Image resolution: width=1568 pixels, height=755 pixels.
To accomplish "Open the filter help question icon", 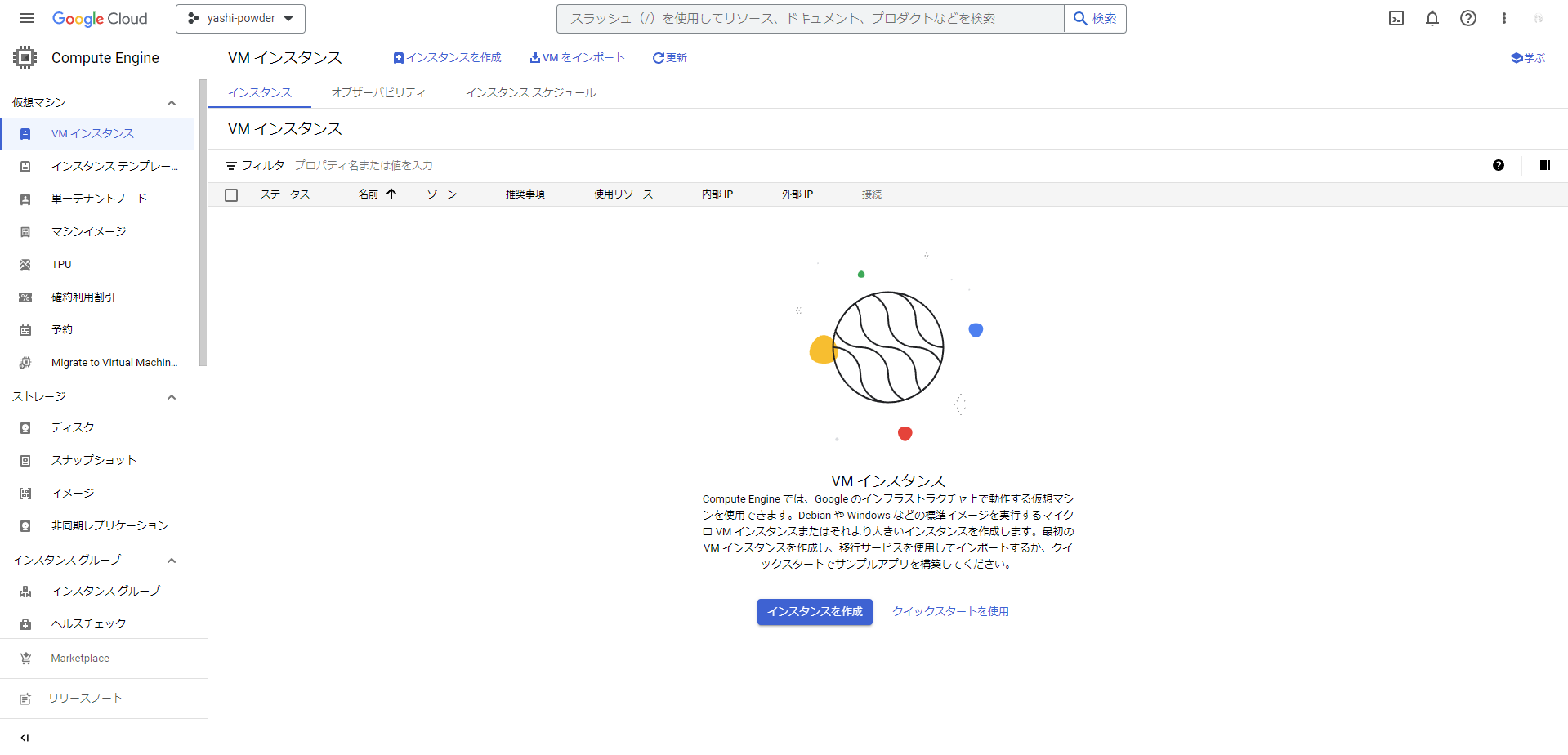I will (x=1499, y=165).
